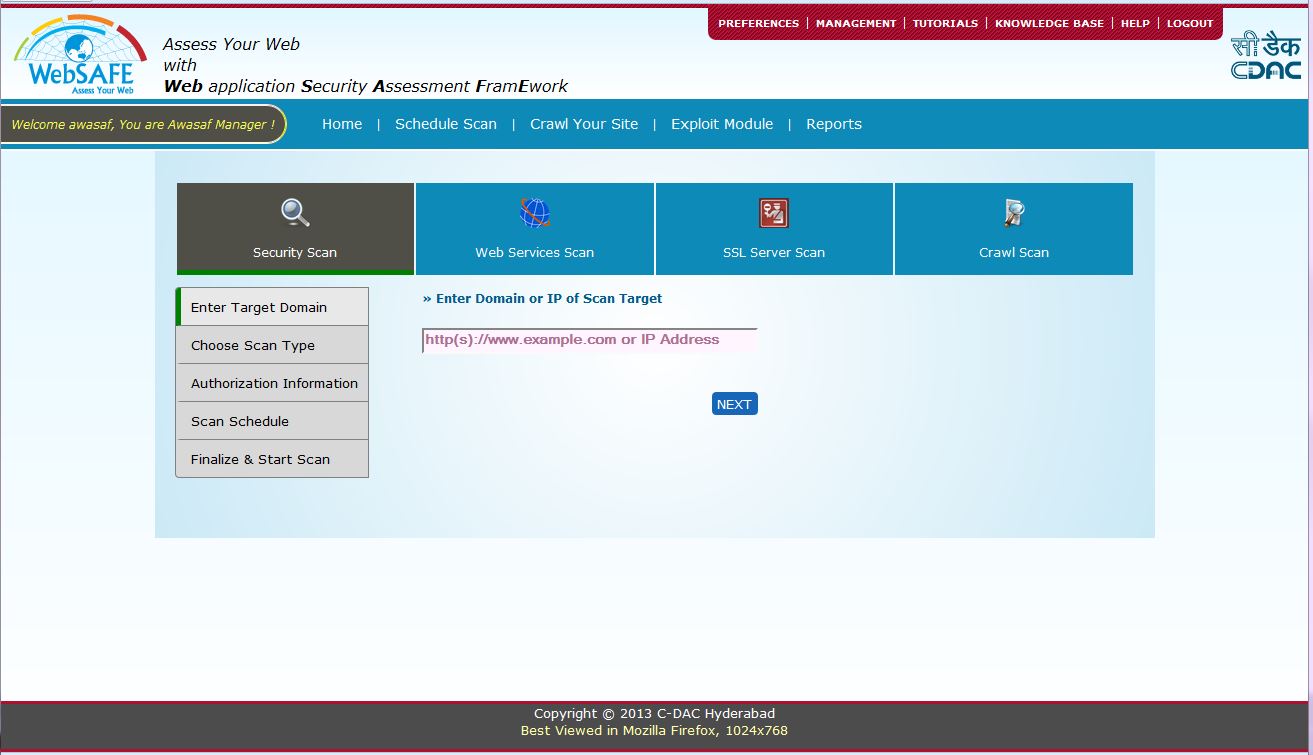Click Logout in the top bar
This screenshot has height=755, width=1313.
(1190, 23)
